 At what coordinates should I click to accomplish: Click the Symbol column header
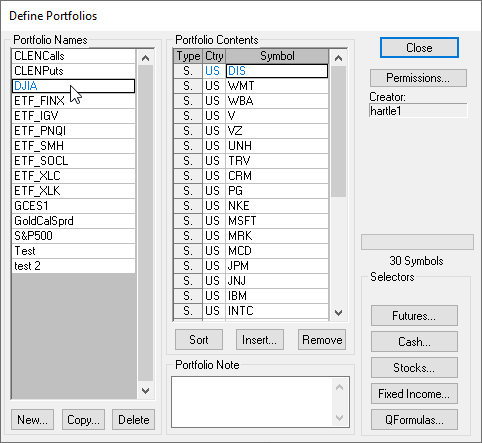(277, 56)
